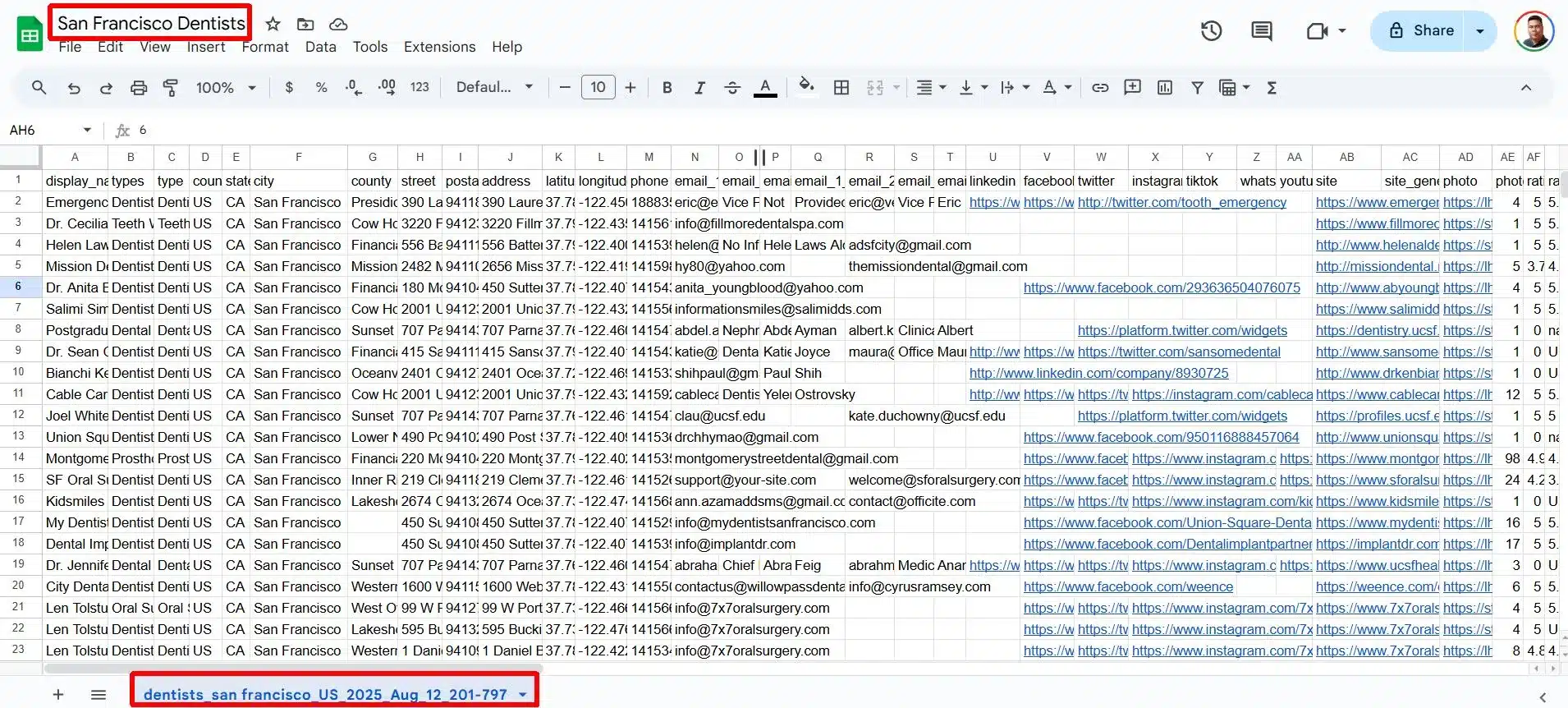Open the comments icon in header
1568x708 pixels.
click(1262, 31)
